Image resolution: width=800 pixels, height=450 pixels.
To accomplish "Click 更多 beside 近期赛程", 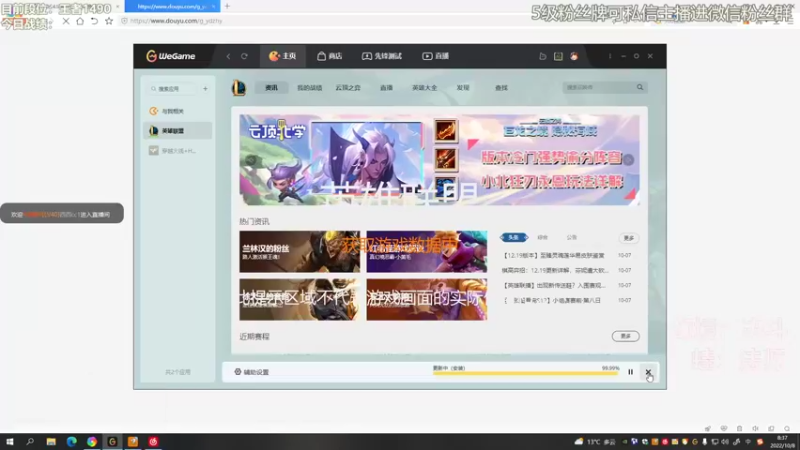I will pos(626,336).
